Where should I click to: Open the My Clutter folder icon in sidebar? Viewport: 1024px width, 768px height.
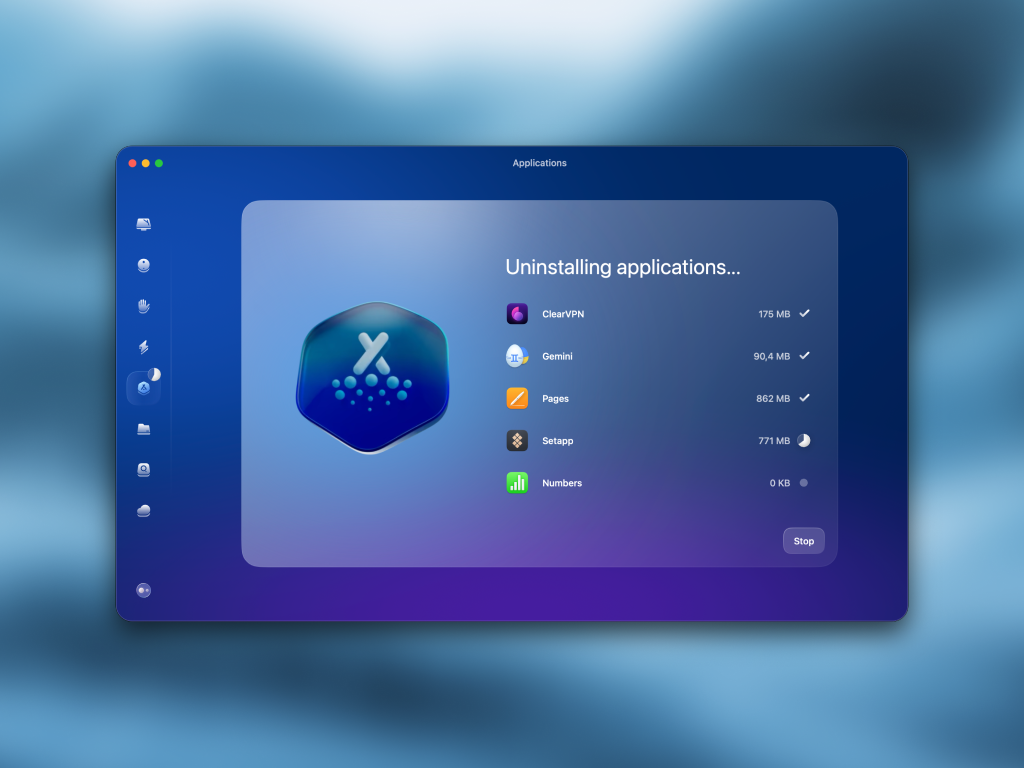pos(143,429)
